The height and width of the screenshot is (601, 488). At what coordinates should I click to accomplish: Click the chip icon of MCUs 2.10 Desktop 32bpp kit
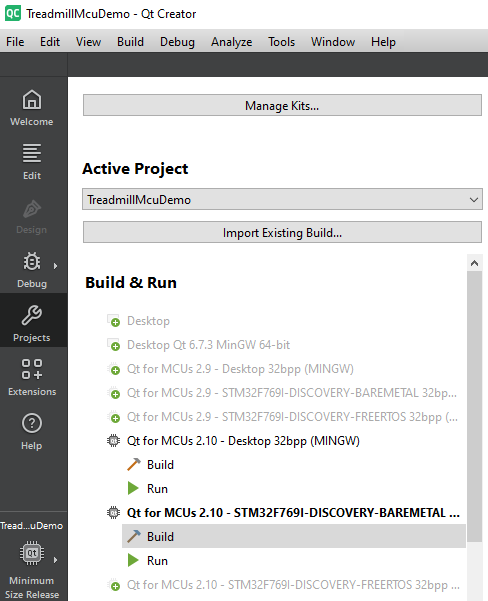point(113,441)
